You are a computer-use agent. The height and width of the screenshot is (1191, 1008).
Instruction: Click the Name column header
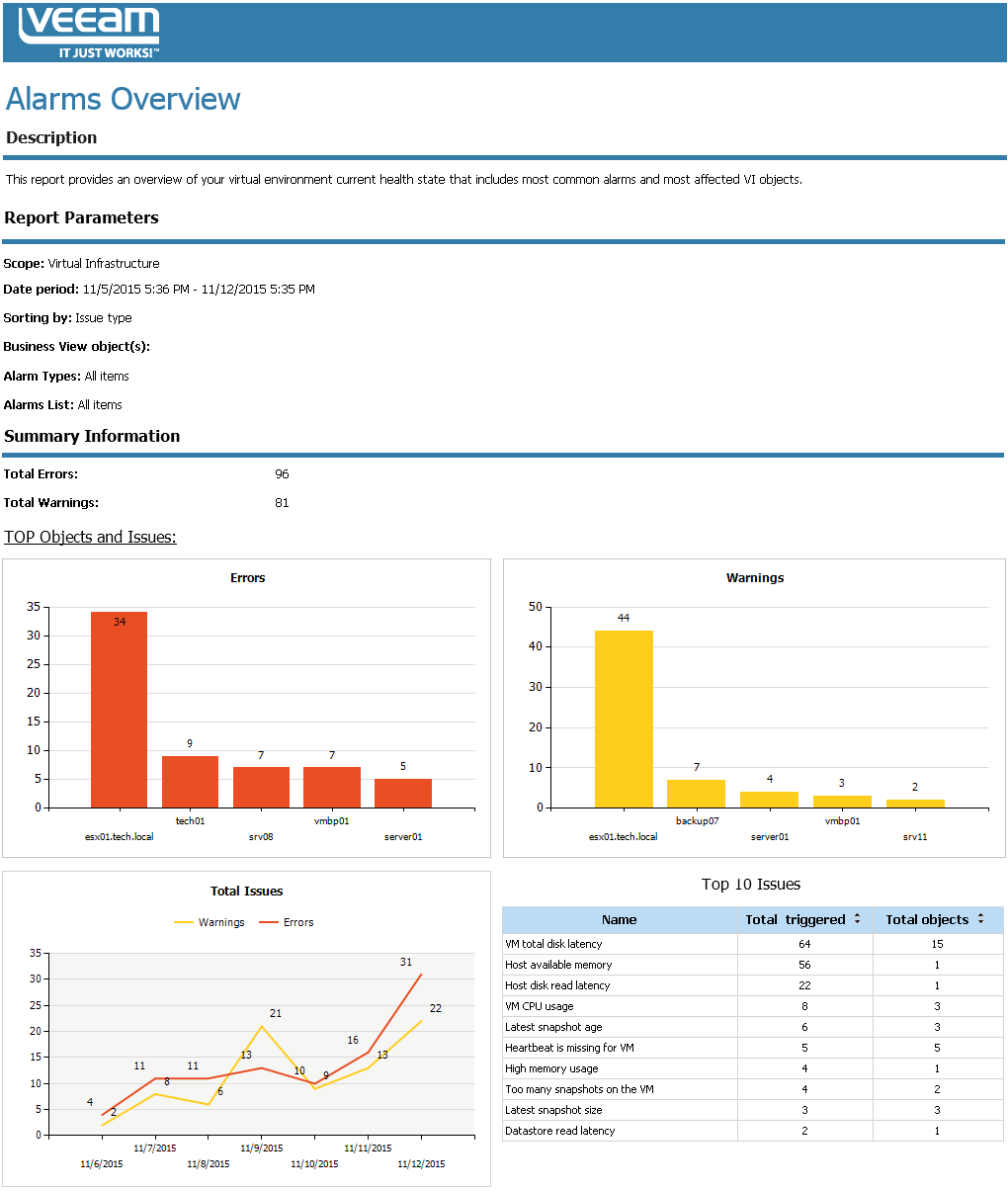pyautogui.click(x=620, y=920)
